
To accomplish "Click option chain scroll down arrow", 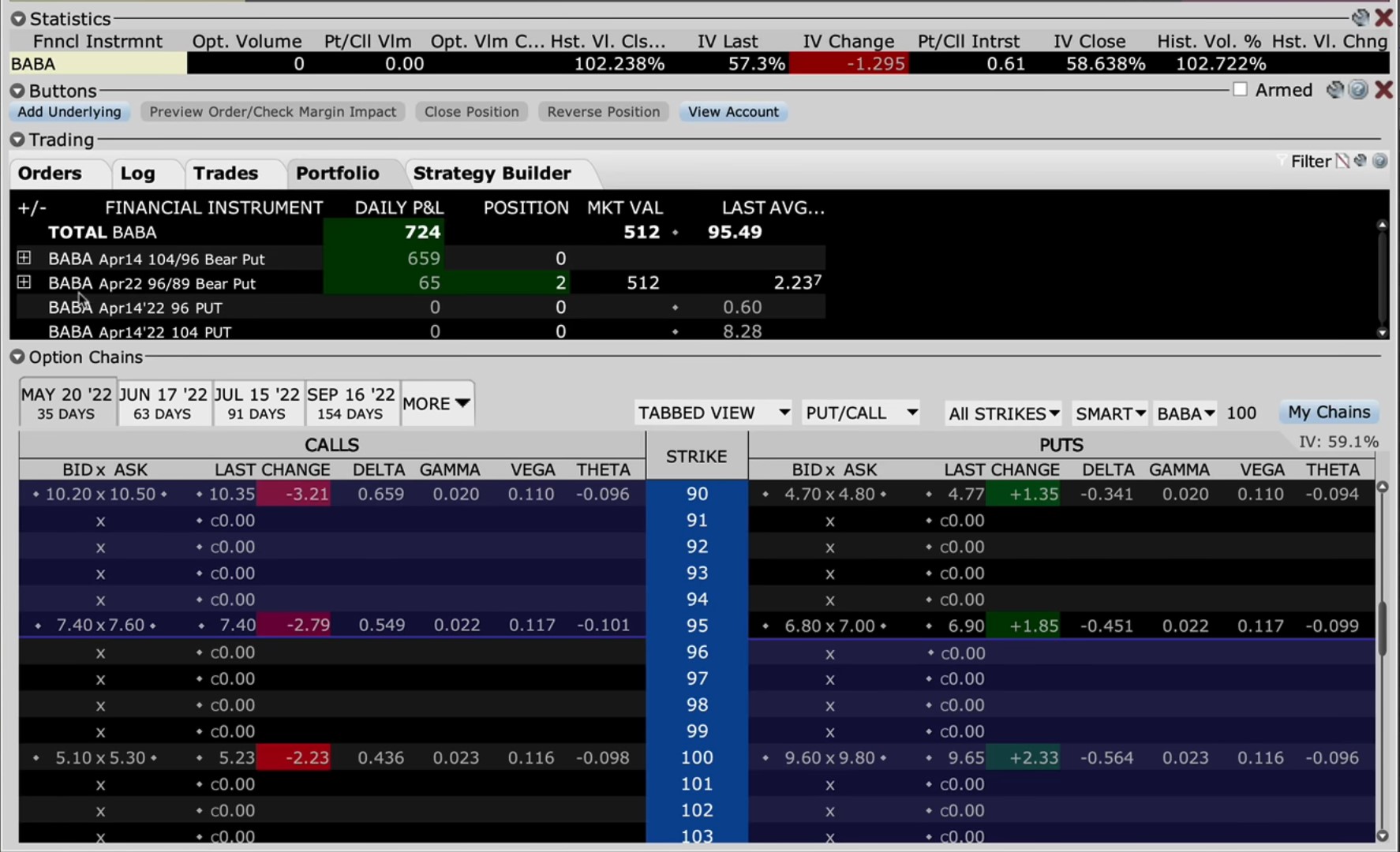I will coord(1383,835).
